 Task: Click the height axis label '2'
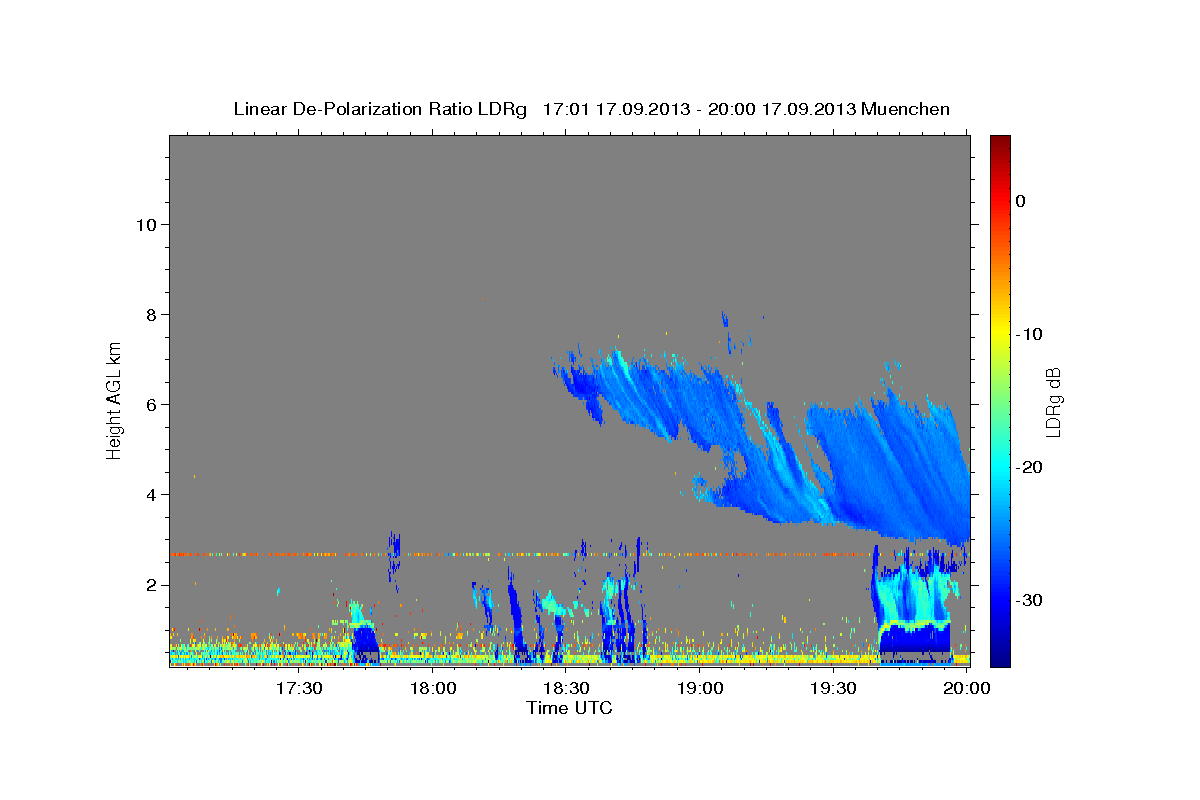(150, 585)
